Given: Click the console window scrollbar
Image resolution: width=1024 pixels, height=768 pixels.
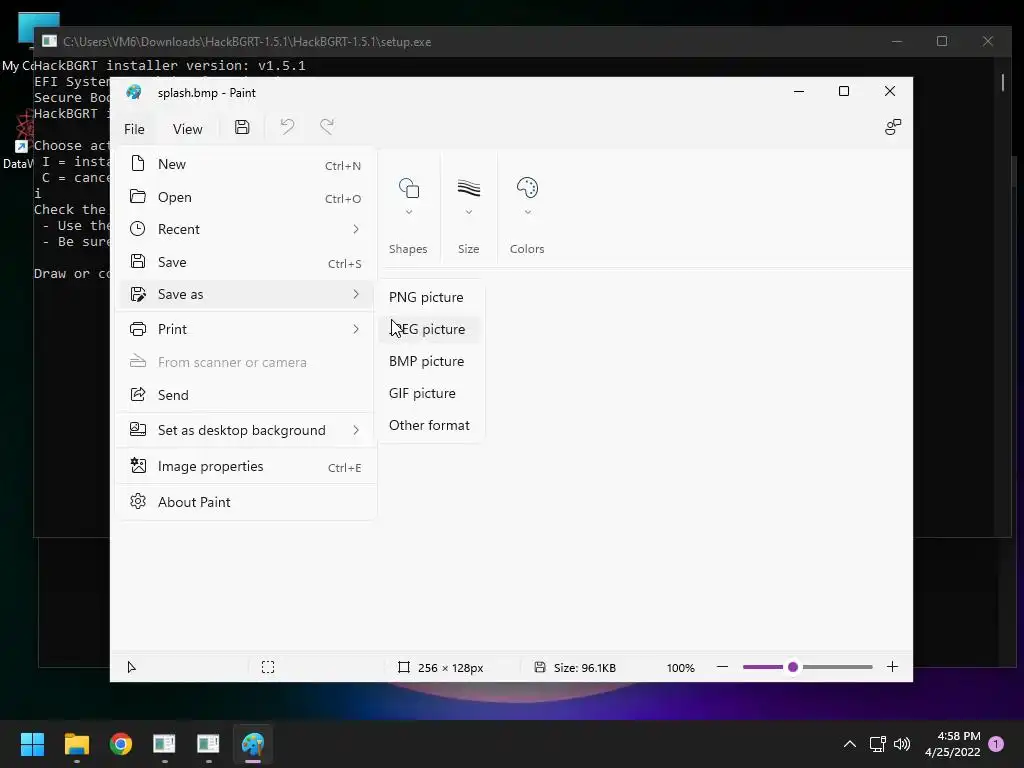Looking at the screenshot, I should [x=1003, y=83].
